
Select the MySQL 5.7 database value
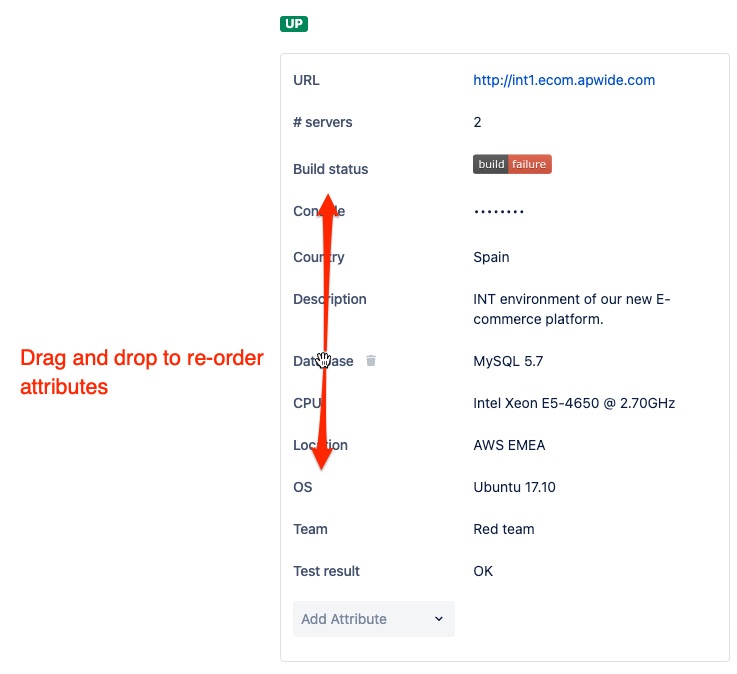(508, 361)
